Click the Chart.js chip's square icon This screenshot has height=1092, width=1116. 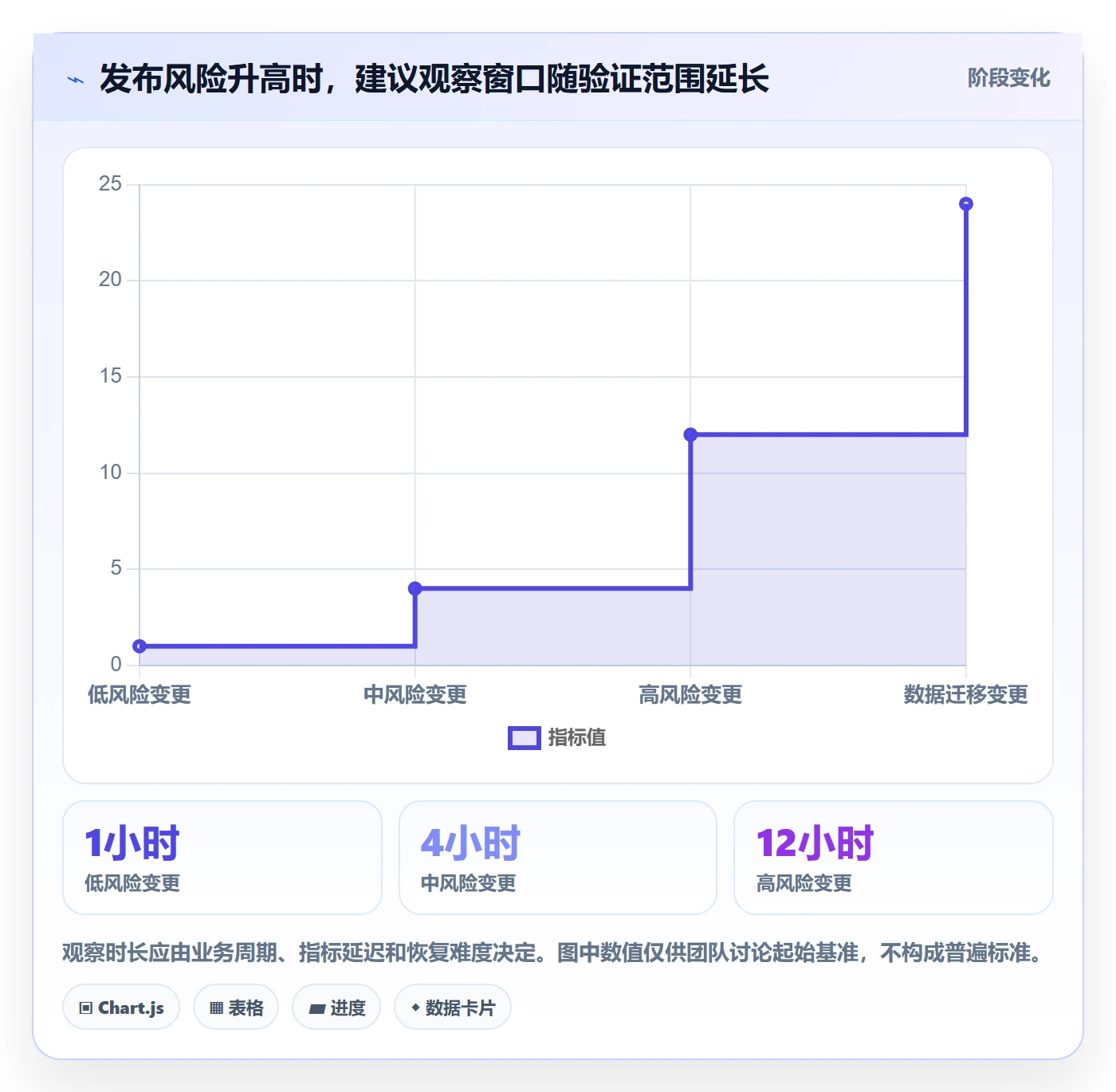pyautogui.click(x=86, y=1008)
